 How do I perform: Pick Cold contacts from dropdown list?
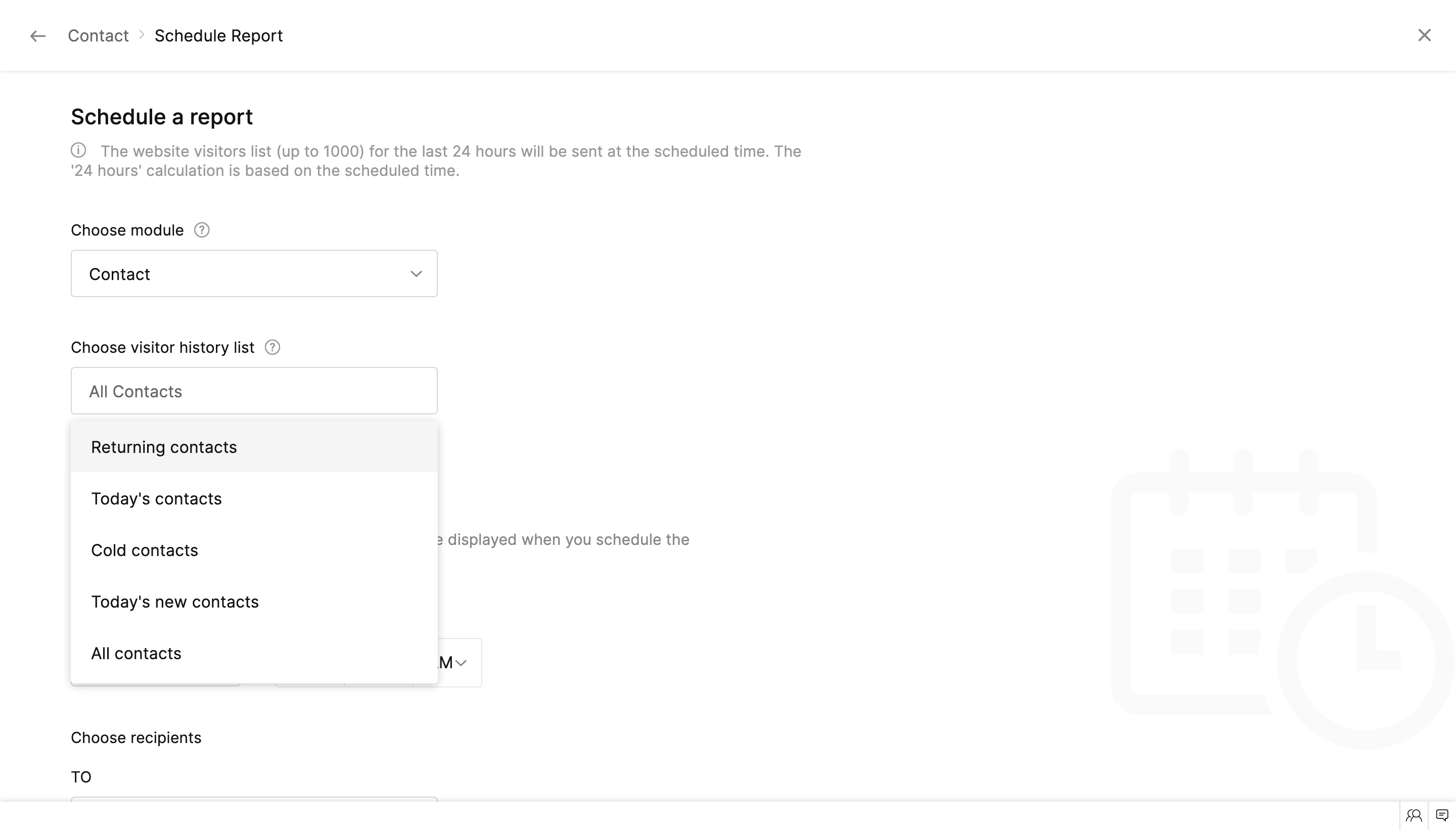click(x=145, y=550)
